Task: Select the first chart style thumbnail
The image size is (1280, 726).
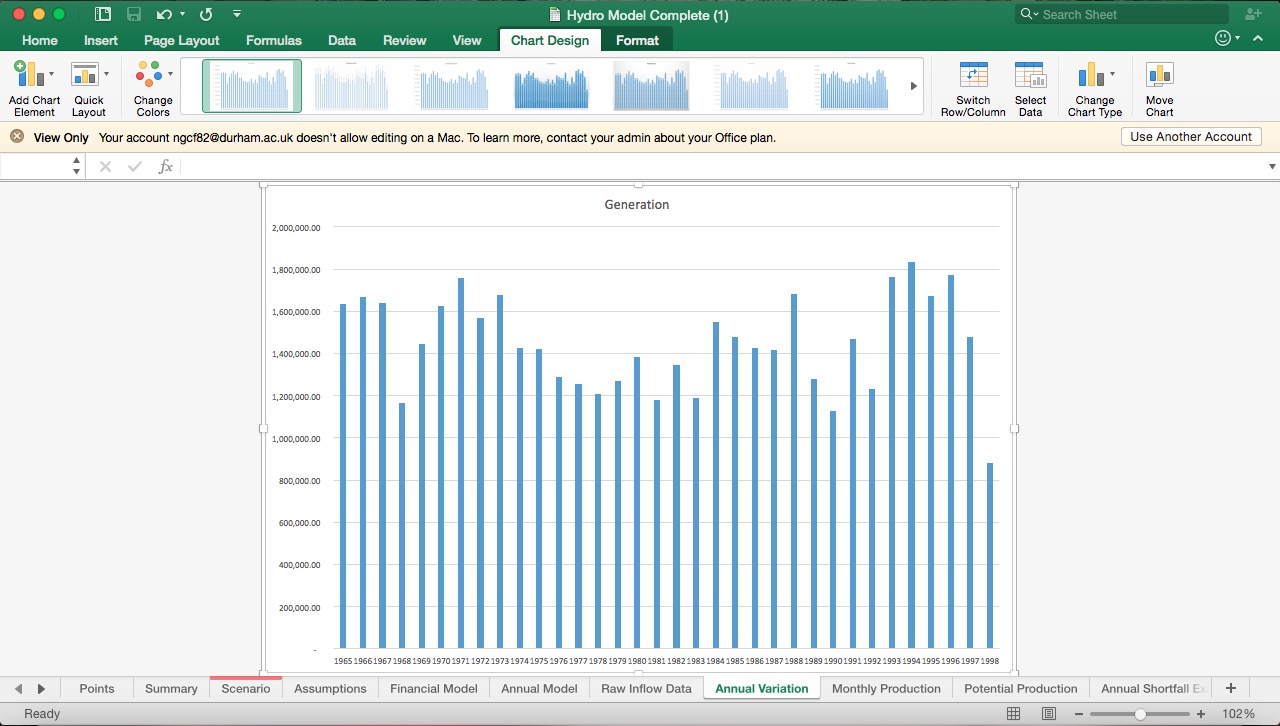Action: pos(251,86)
